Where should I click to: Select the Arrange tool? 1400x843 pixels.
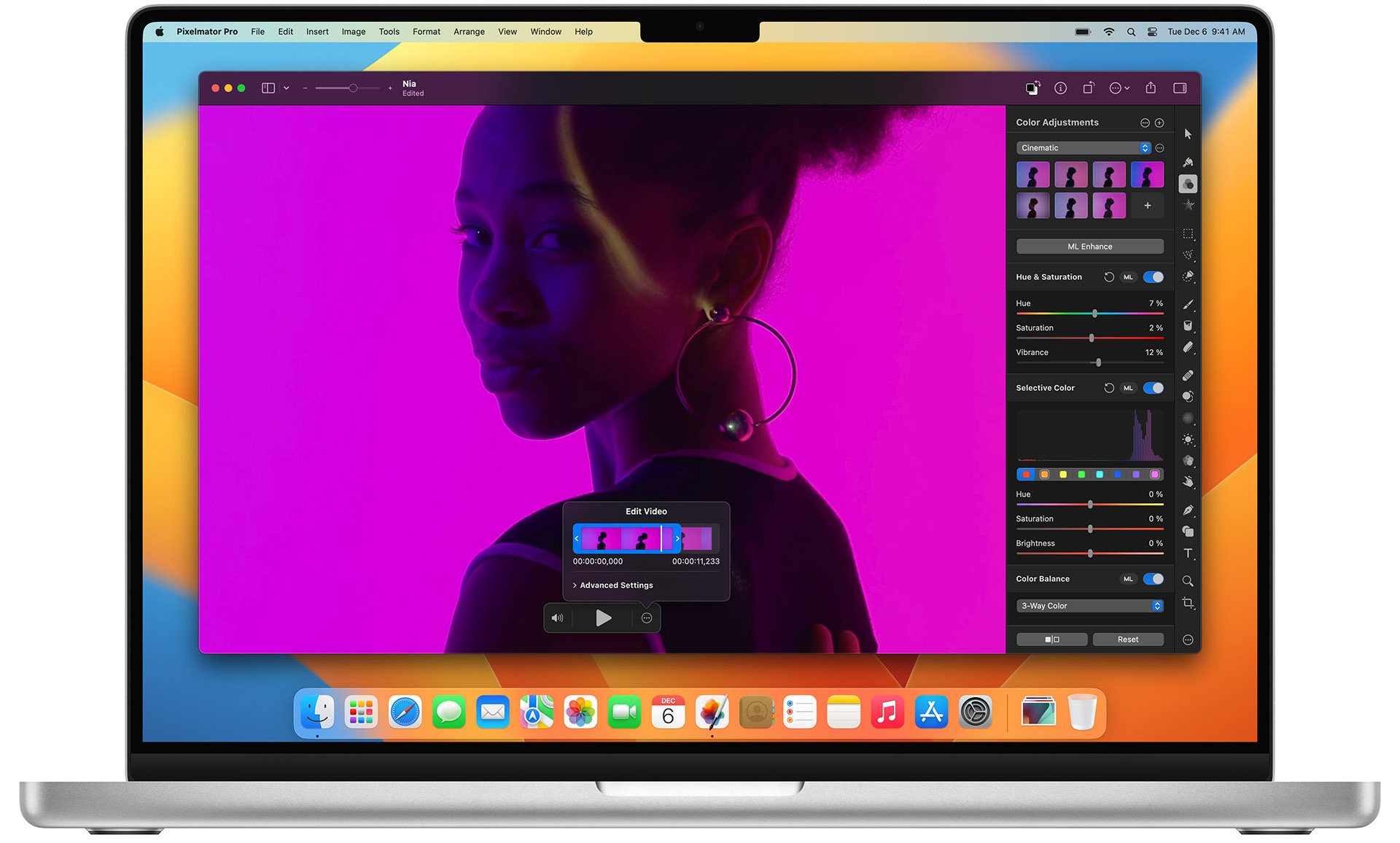click(x=1188, y=135)
